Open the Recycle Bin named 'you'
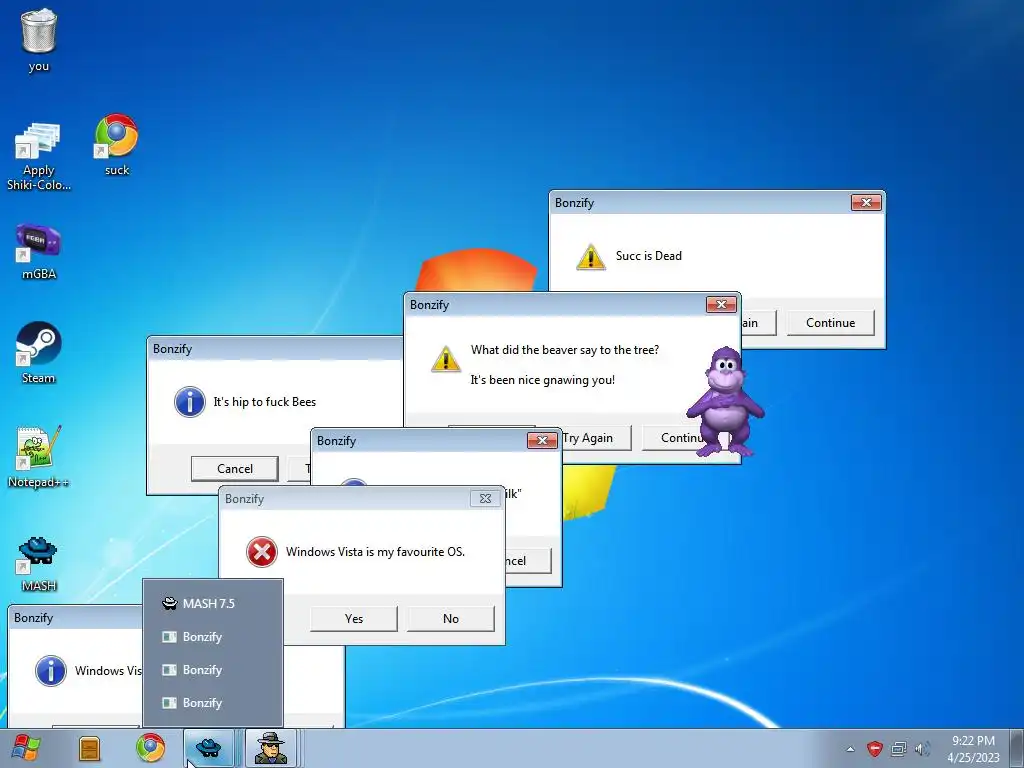 [39, 39]
